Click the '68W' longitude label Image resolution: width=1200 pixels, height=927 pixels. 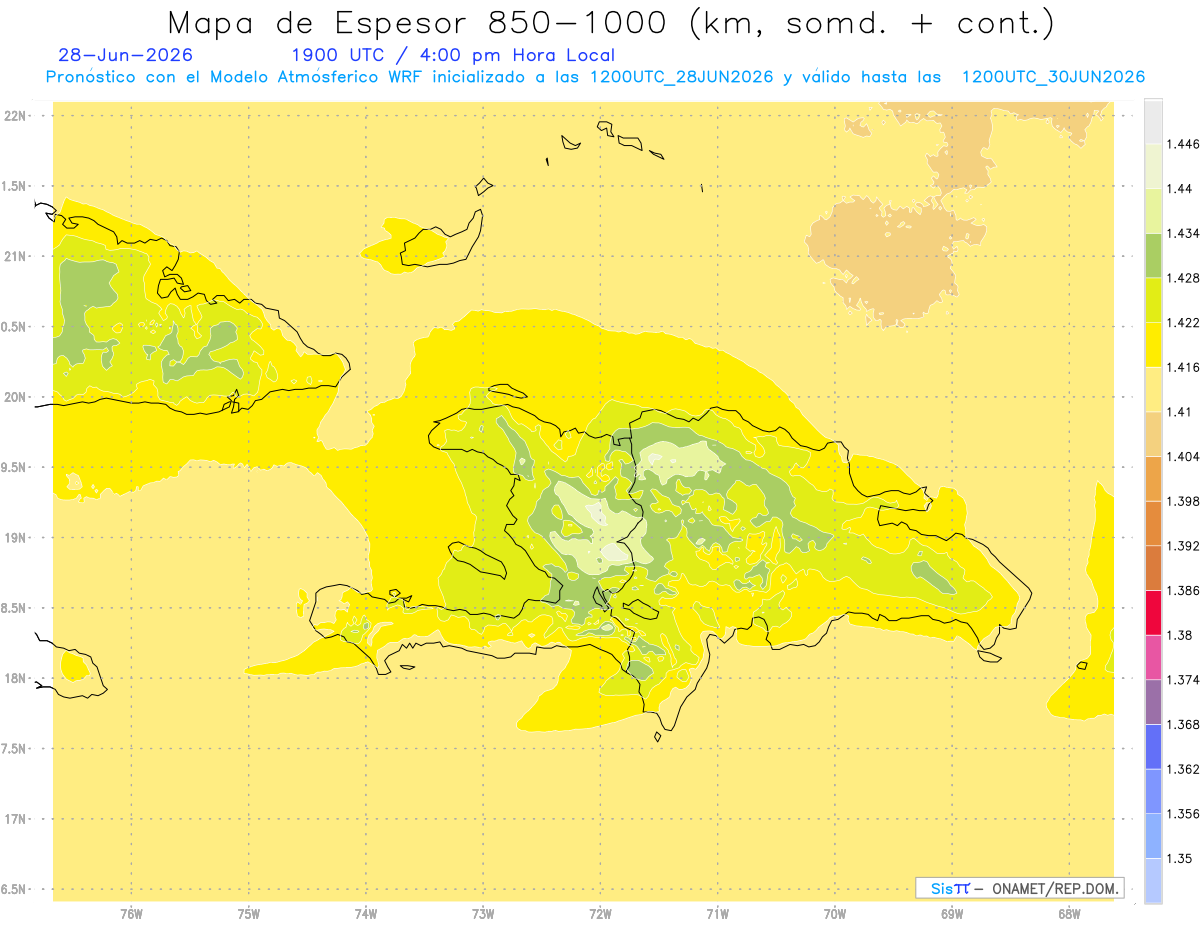click(1069, 913)
